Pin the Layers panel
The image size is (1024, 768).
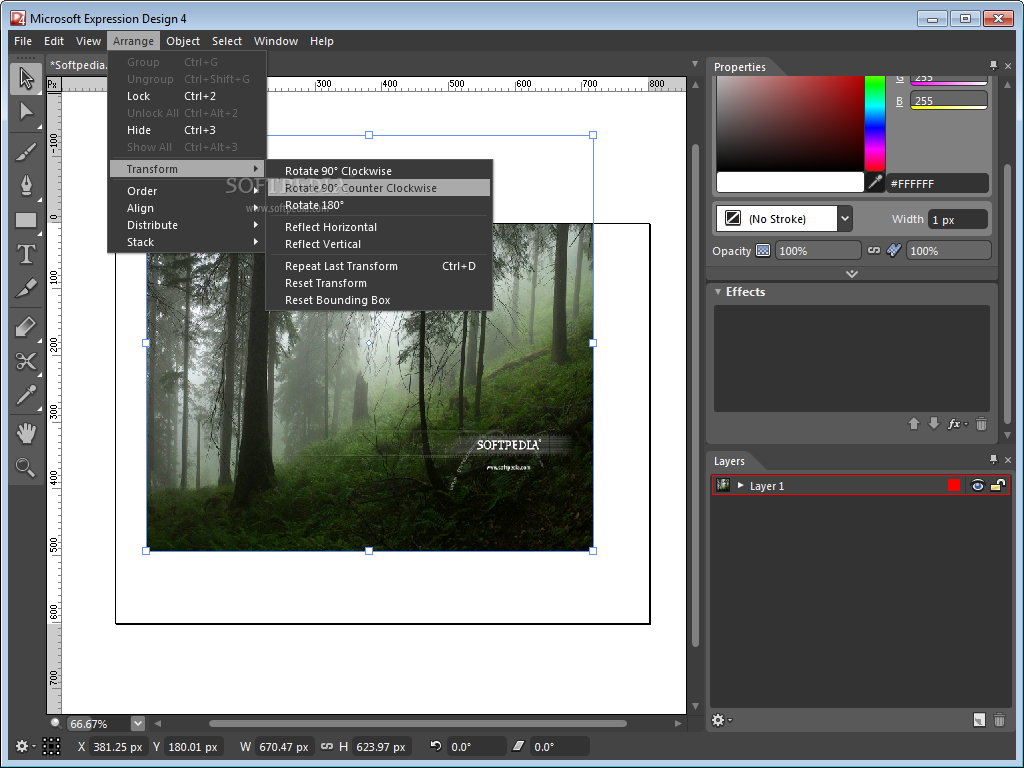993,459
